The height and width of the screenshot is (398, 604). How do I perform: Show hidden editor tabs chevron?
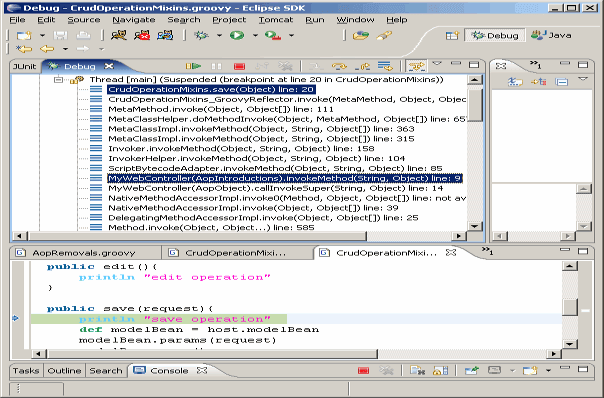tap(488, 251)
